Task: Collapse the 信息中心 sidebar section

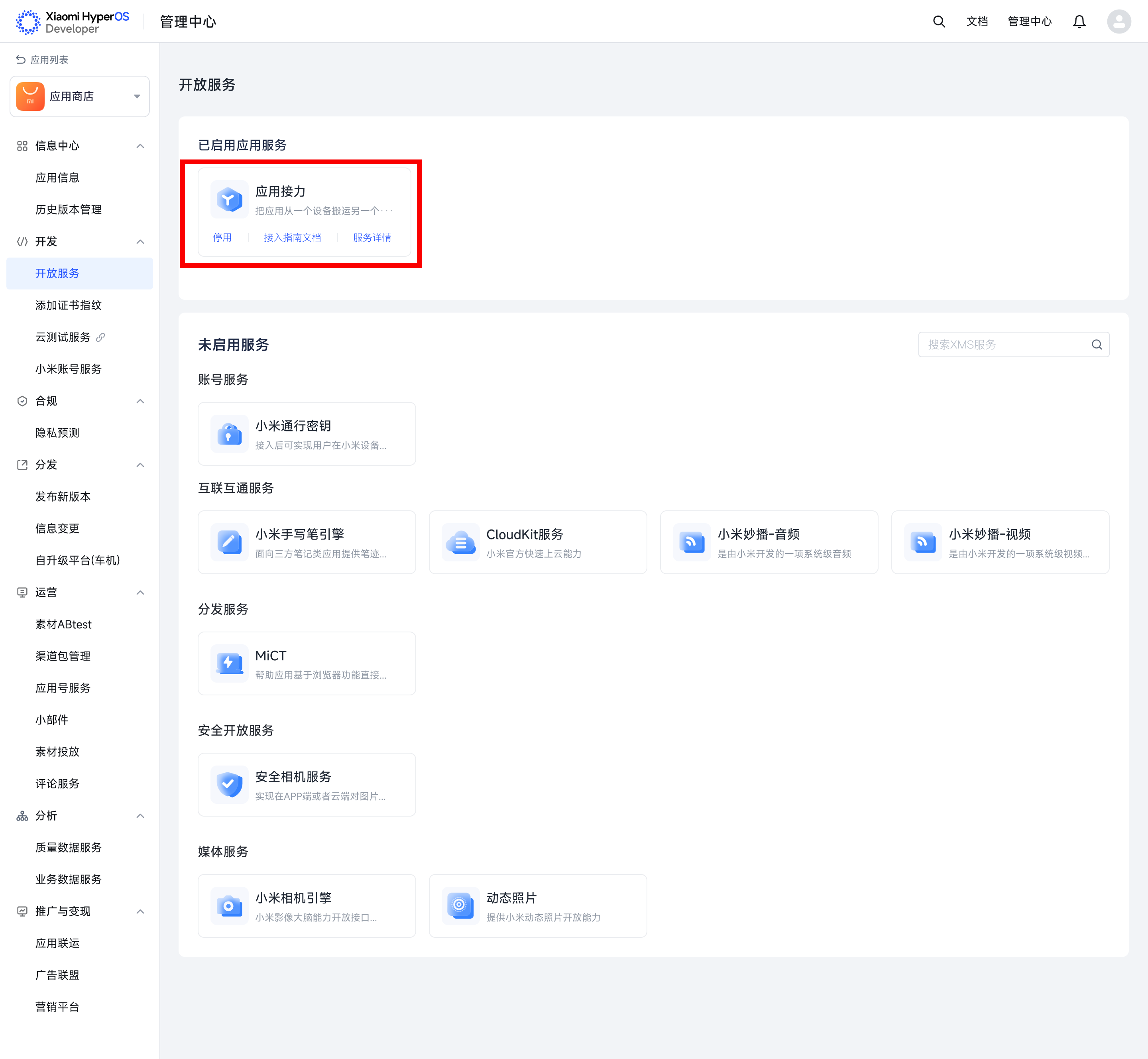Action: (140, 146)
